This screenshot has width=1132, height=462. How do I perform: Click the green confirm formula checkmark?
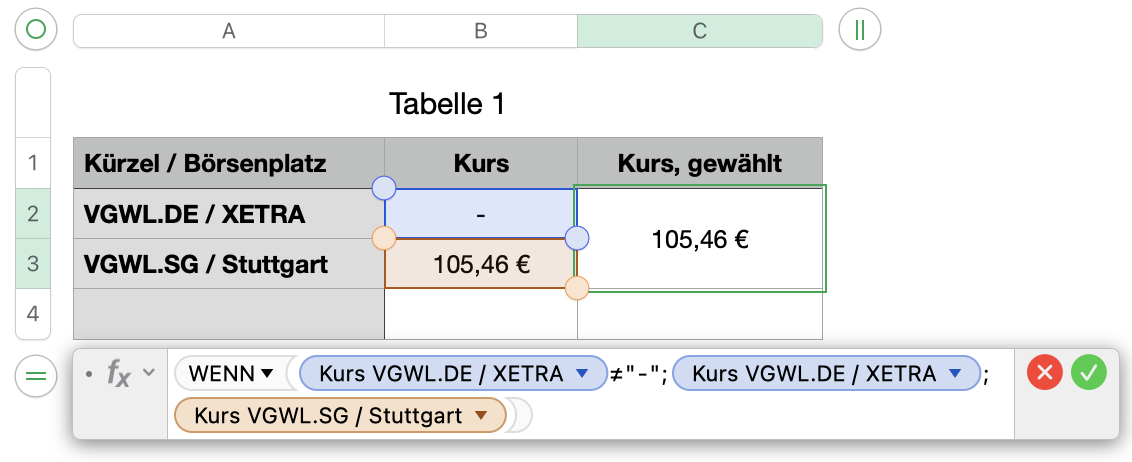tap(1089, 373)
